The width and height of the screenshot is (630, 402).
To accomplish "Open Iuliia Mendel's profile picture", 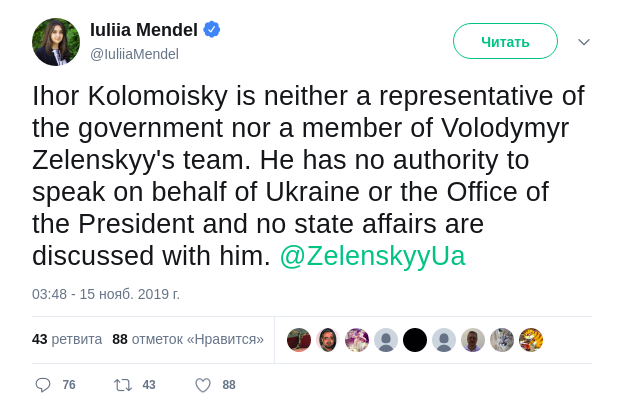I will coord(56,42).
